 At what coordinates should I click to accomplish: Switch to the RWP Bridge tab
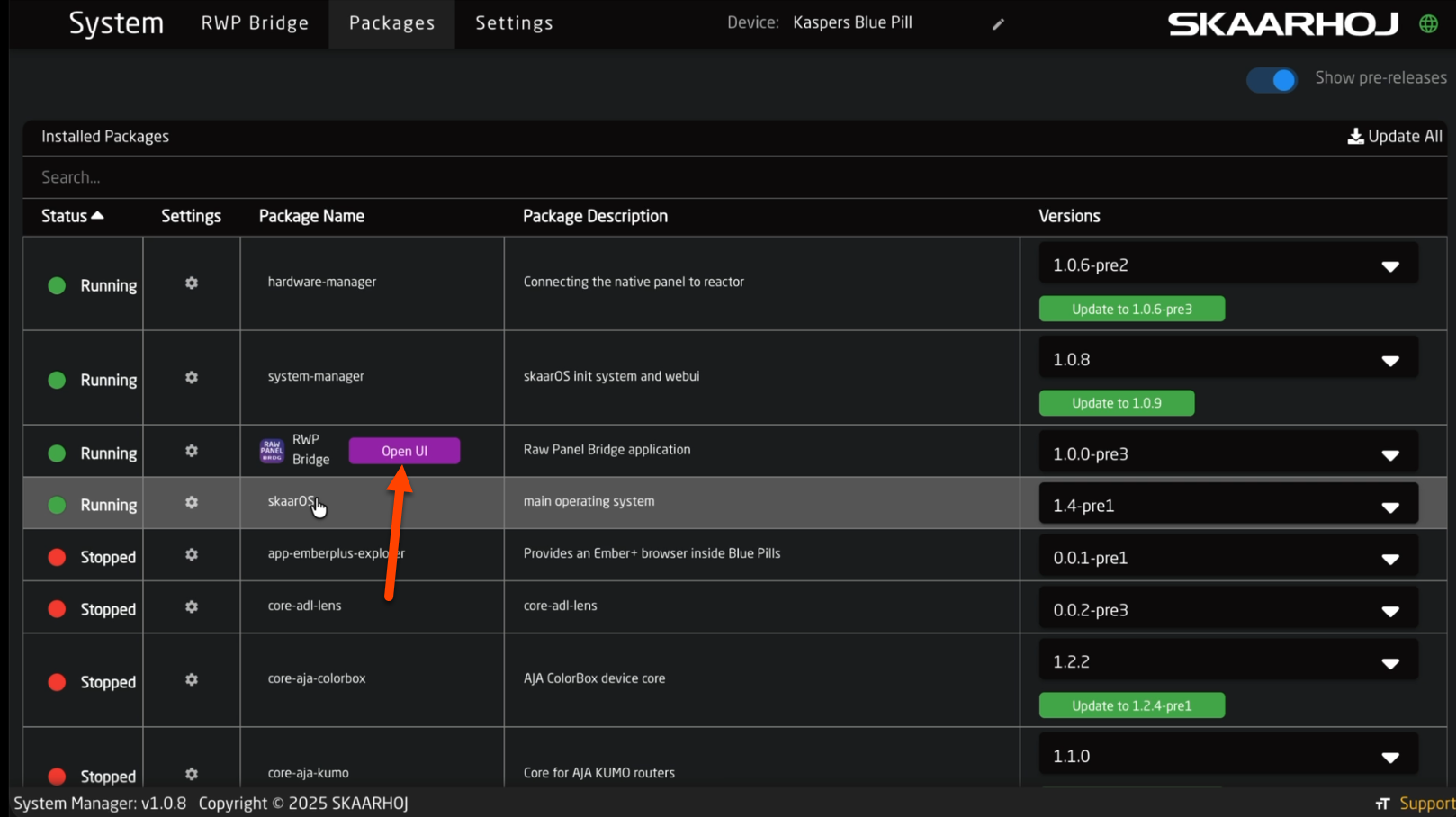(255, 23)
